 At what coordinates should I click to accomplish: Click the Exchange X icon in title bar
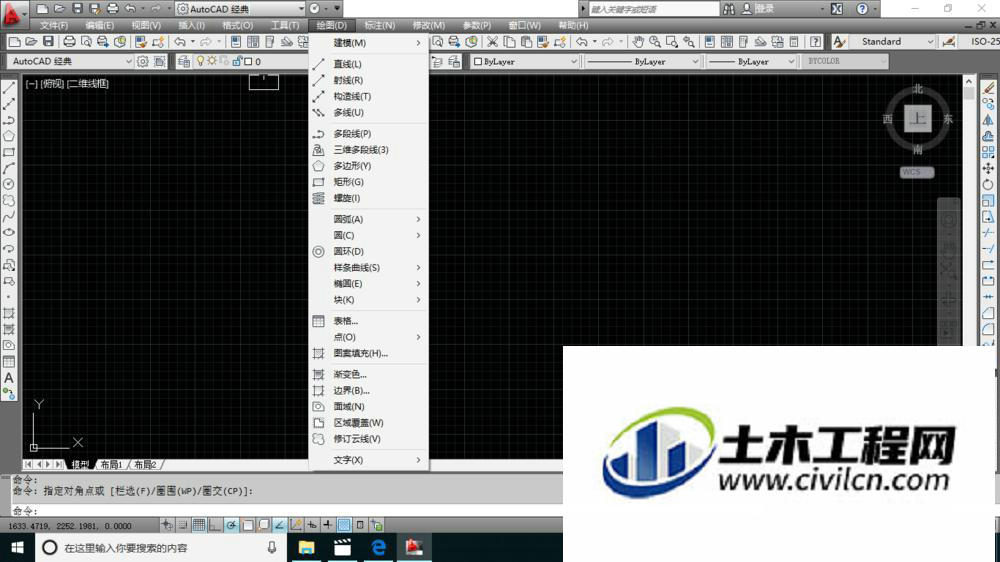(837, 9)
